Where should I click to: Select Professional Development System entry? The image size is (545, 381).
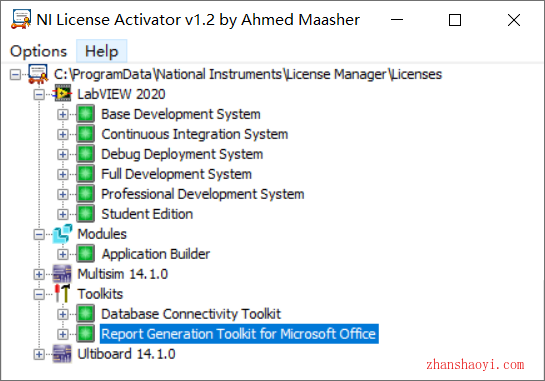[203, 194]
